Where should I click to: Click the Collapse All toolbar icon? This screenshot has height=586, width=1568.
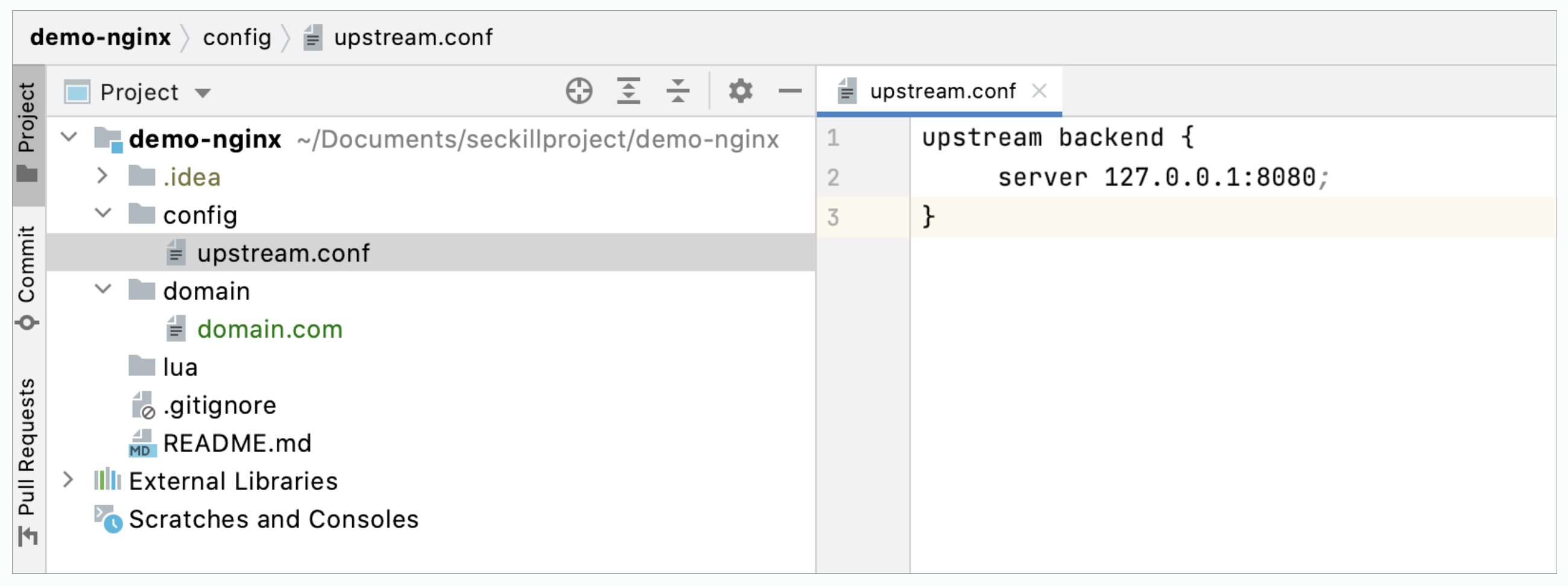click(x=677, y=91)
